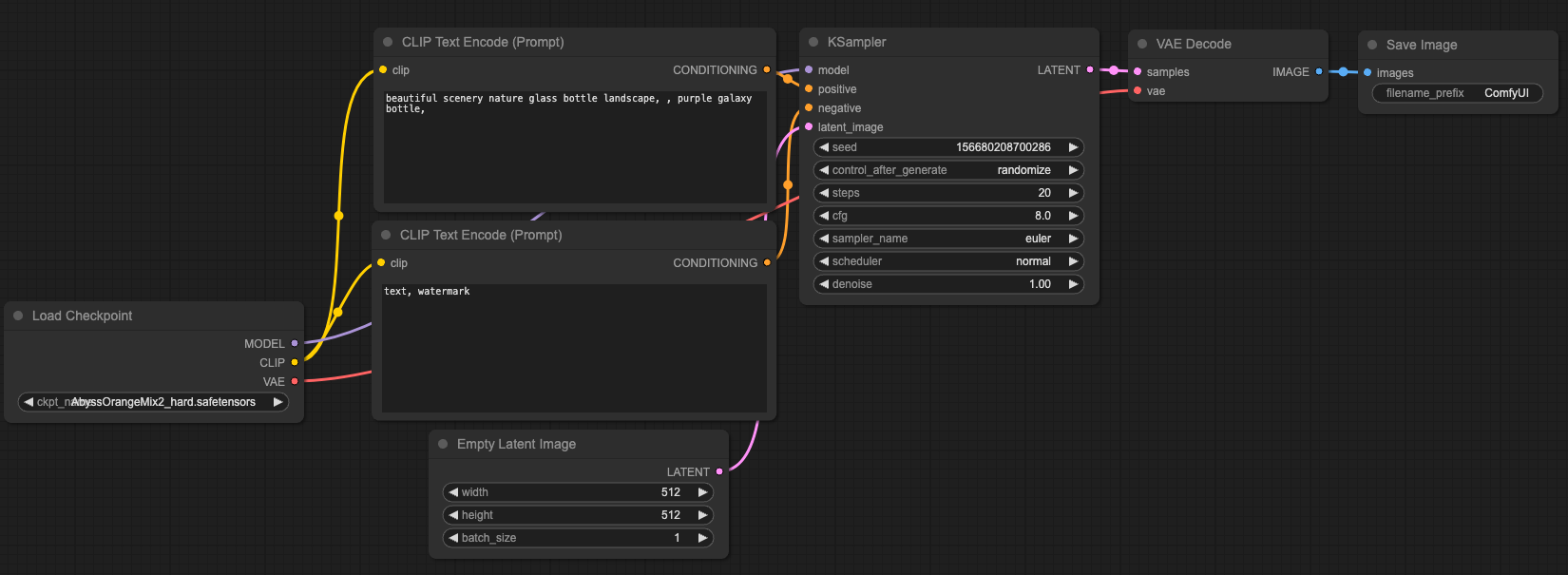
Task: Decrease width with the left arrow
Action: [453, 492]
